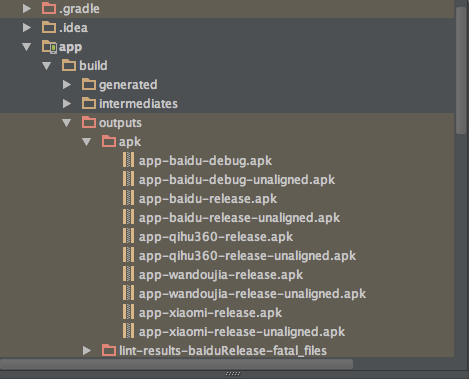469x379 pixels.
Task: Click the lint-results-baiduRelease-fatal_files folder icon
Action: tap(109, 350)
